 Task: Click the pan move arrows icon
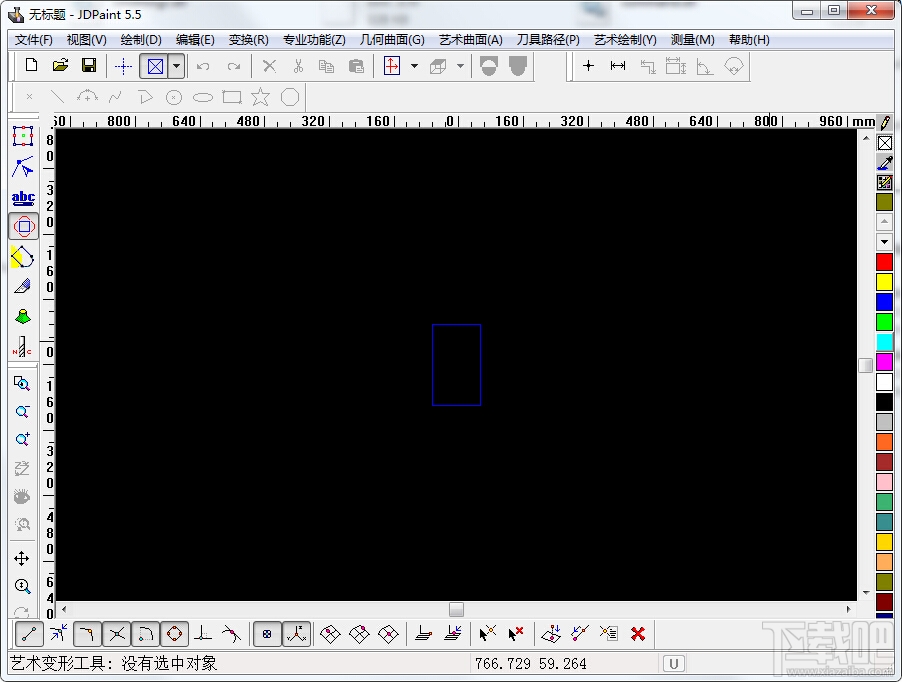point(22,558)
